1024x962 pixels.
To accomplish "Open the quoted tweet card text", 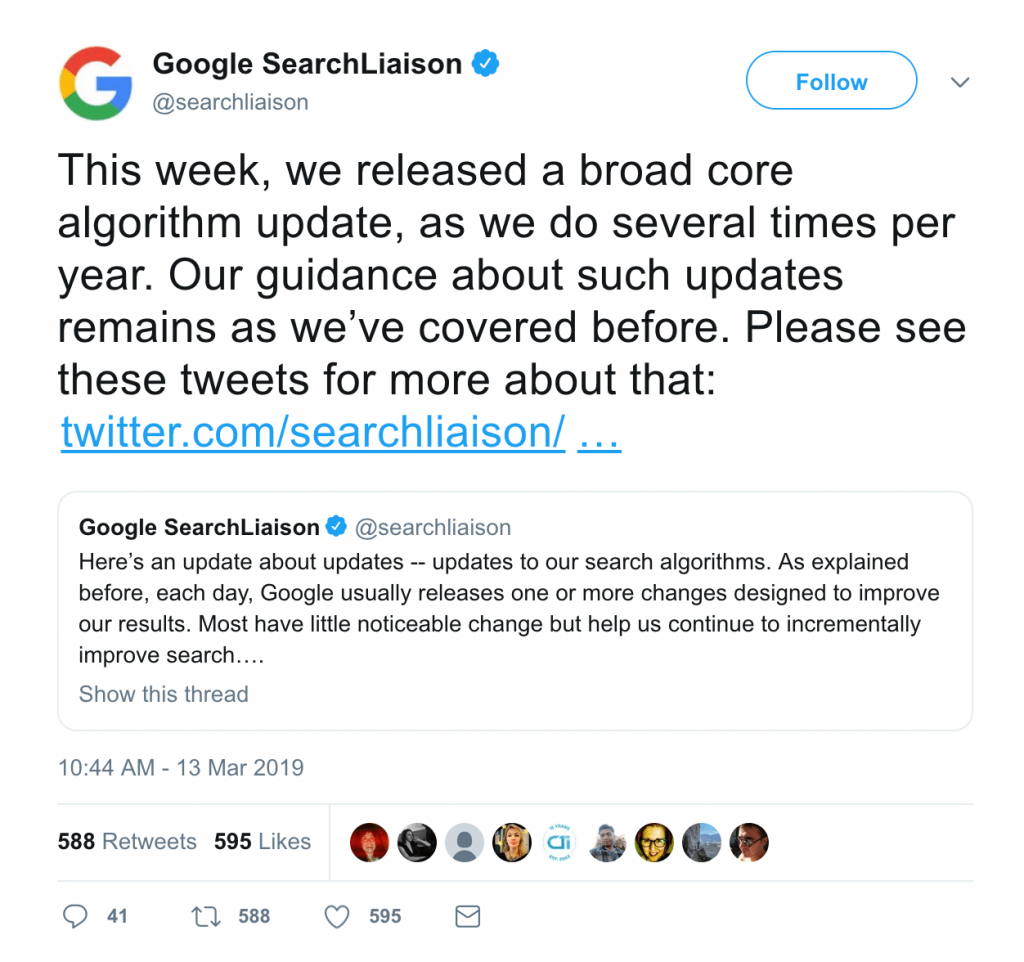I will pyautogui.click(x=509, y=608).
